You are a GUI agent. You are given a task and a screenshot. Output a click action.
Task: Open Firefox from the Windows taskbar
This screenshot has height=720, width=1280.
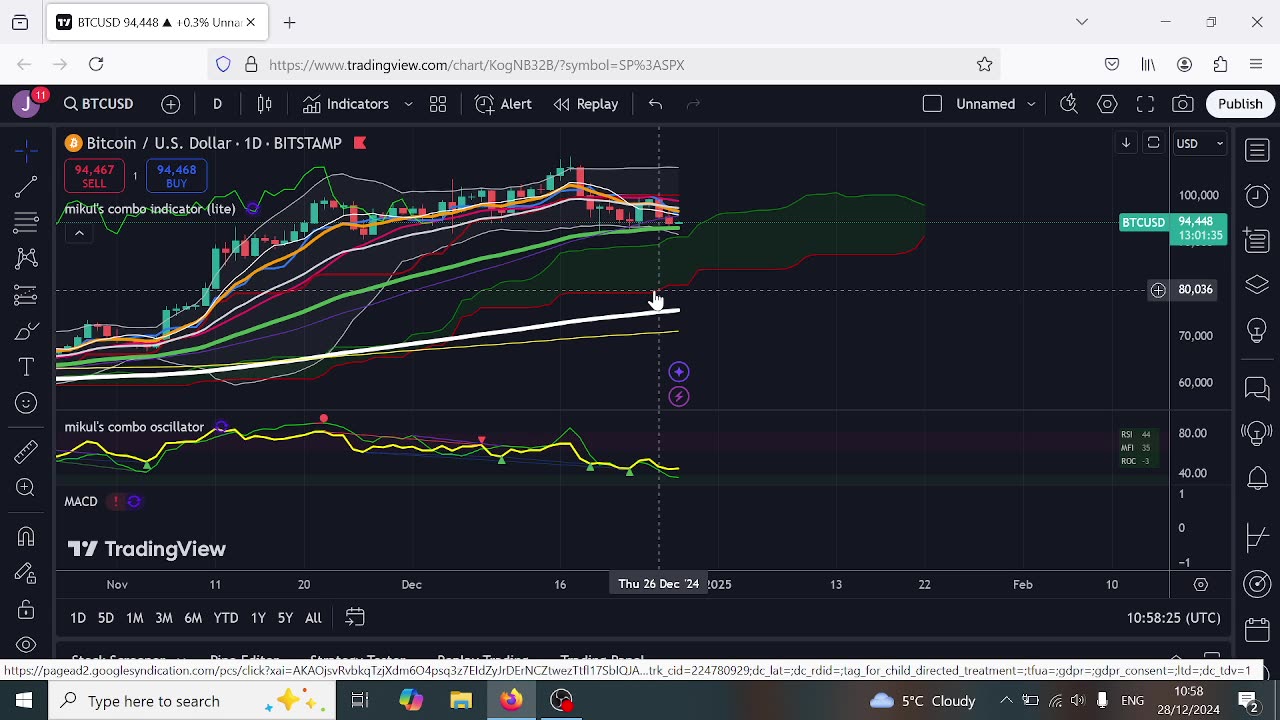point(511,700)
